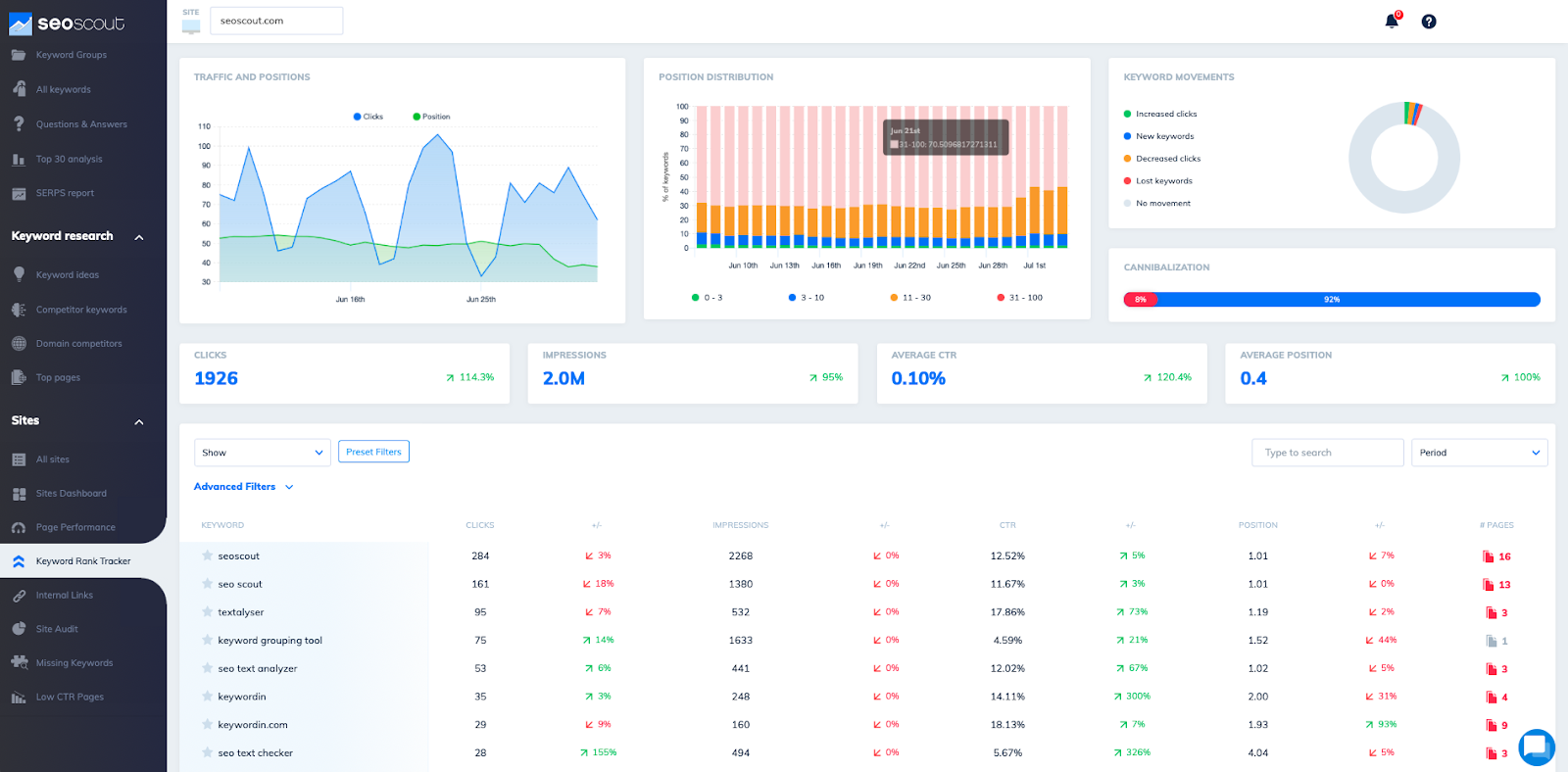1568x772 pixels.
Task: Toggle the Position series in chart legend
Action: (431, 117)
